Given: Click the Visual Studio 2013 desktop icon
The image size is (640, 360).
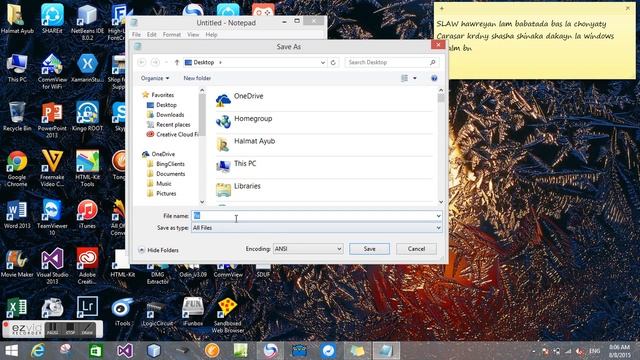Looking at the screenshot, I should point(52,266).
